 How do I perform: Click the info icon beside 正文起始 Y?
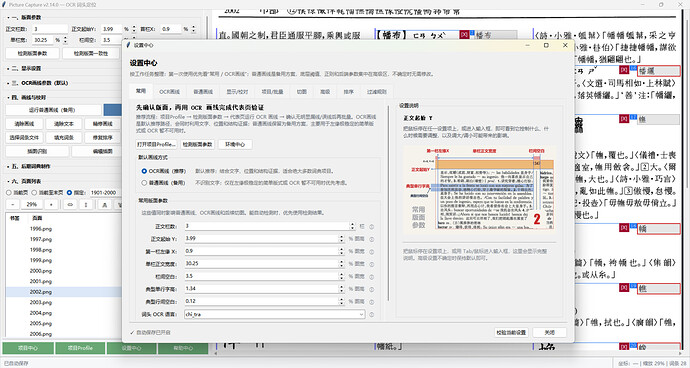371,239
